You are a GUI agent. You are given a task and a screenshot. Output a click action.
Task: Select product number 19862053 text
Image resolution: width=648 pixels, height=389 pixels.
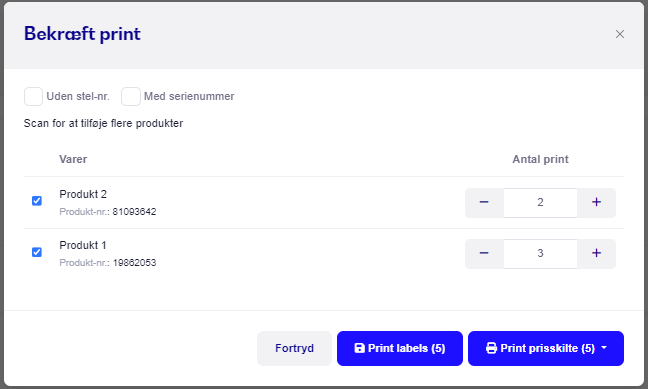coord(134,263)
